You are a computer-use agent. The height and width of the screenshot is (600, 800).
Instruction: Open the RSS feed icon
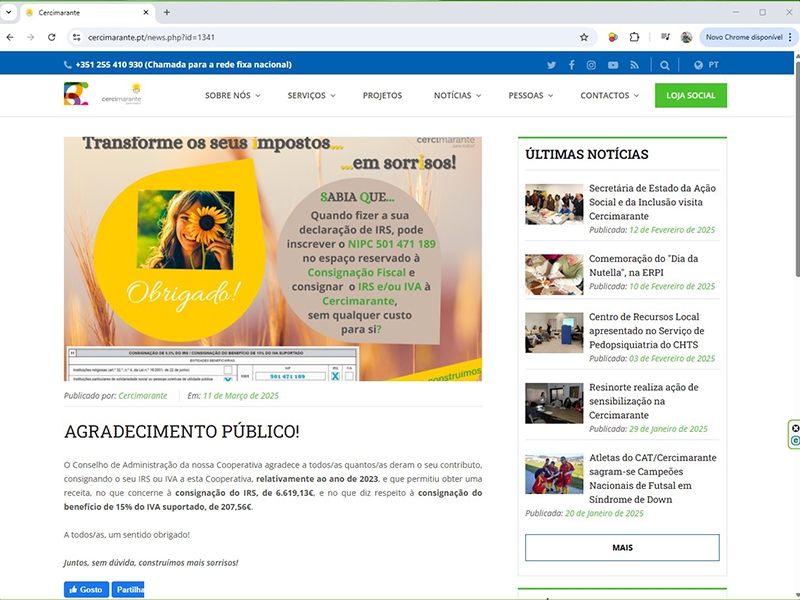[634, 65]
